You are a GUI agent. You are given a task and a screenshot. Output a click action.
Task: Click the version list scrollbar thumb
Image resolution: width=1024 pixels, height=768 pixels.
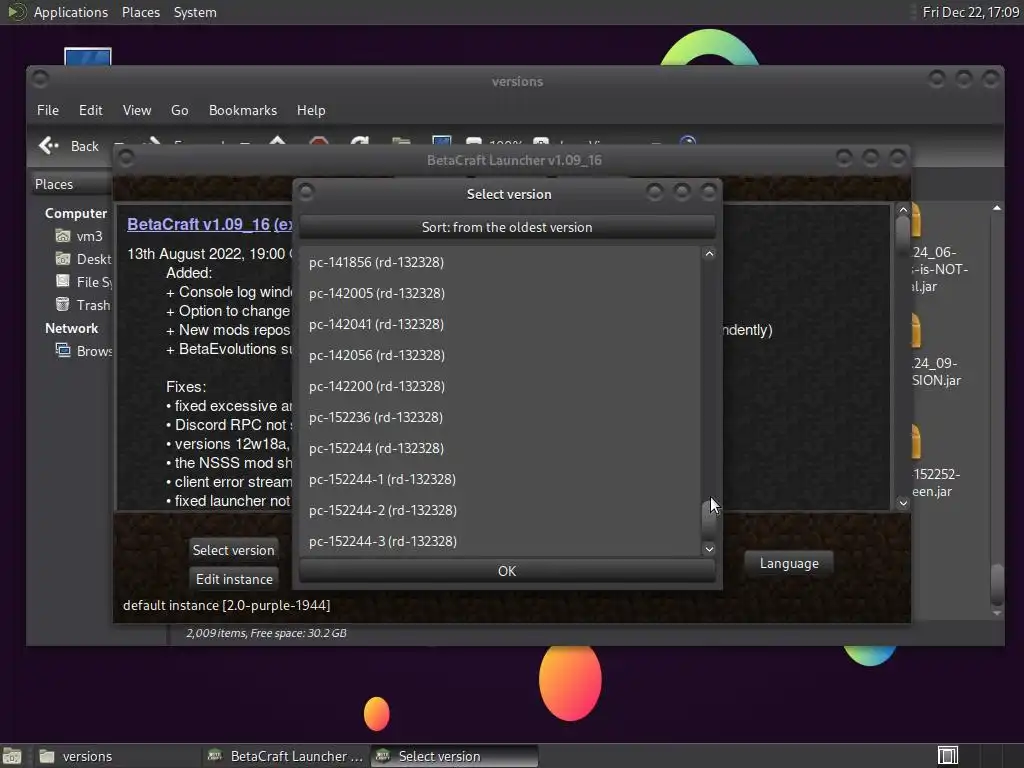[709, 519]
